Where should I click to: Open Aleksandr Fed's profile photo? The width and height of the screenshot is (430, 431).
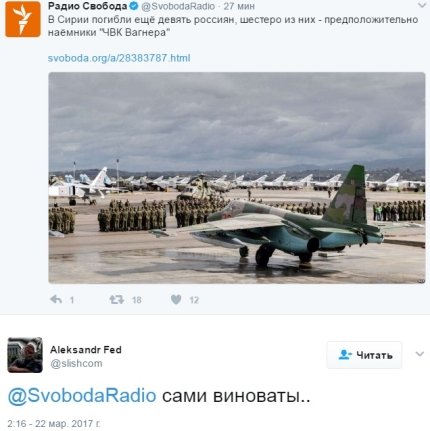click(x=25, y=355)
